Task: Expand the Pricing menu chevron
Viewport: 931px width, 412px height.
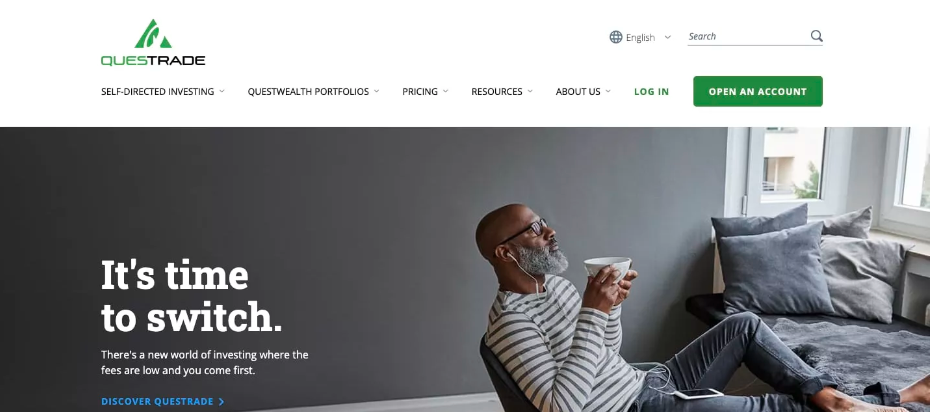Action: (445, 91)
